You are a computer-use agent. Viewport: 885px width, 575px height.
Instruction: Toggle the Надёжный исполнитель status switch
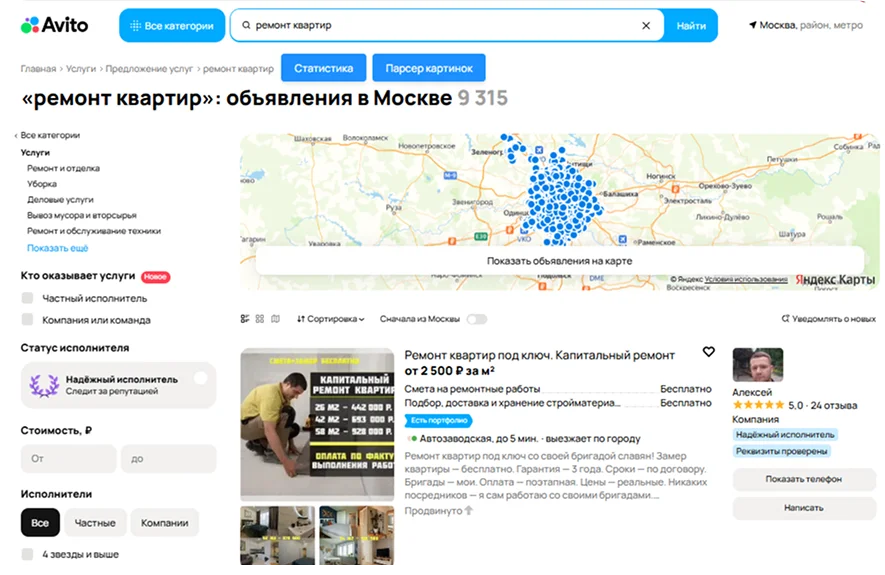click(200, 379)
